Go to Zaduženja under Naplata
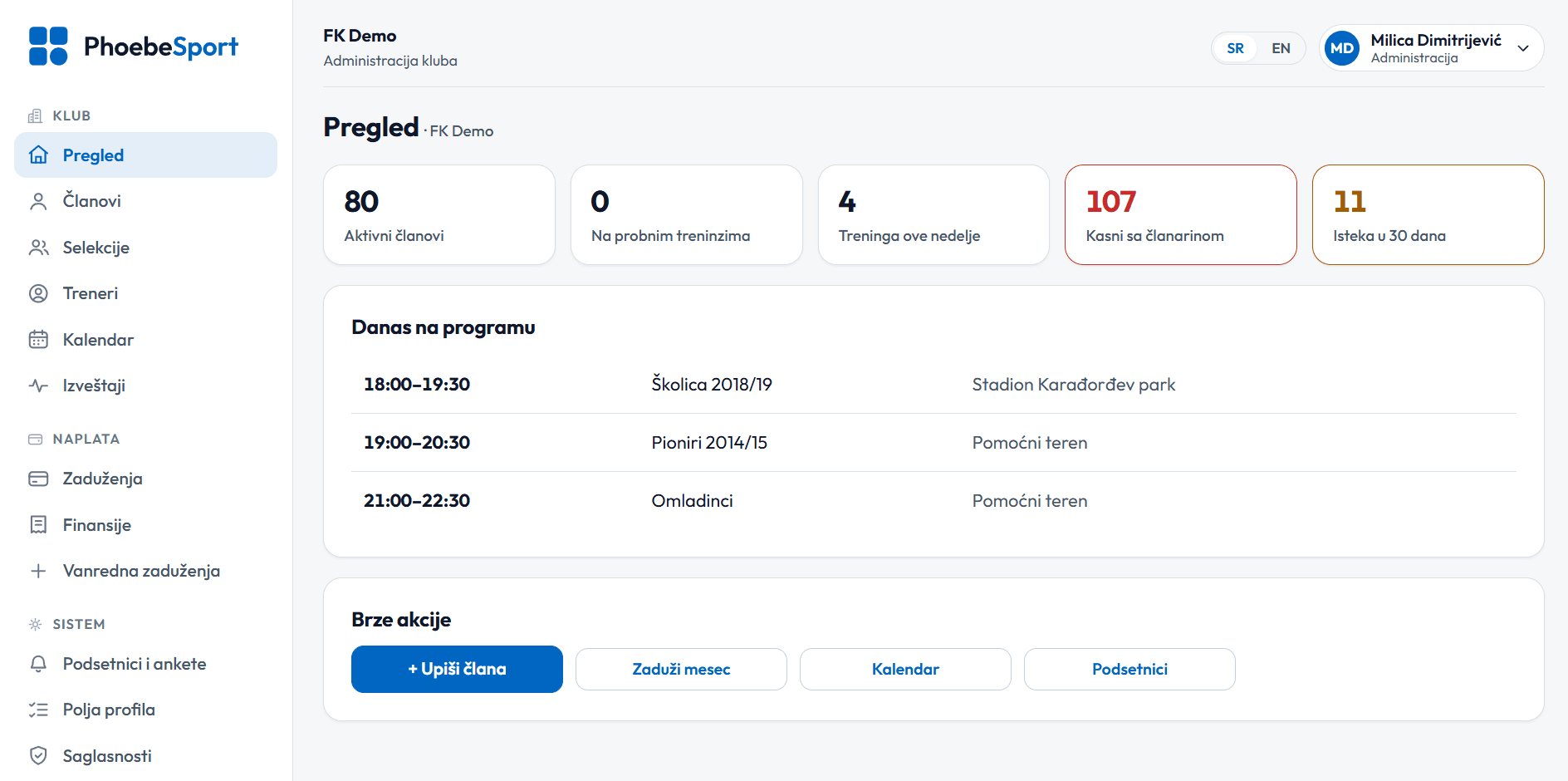Viewport: 1568px width, 781px height. pos(145,479)
